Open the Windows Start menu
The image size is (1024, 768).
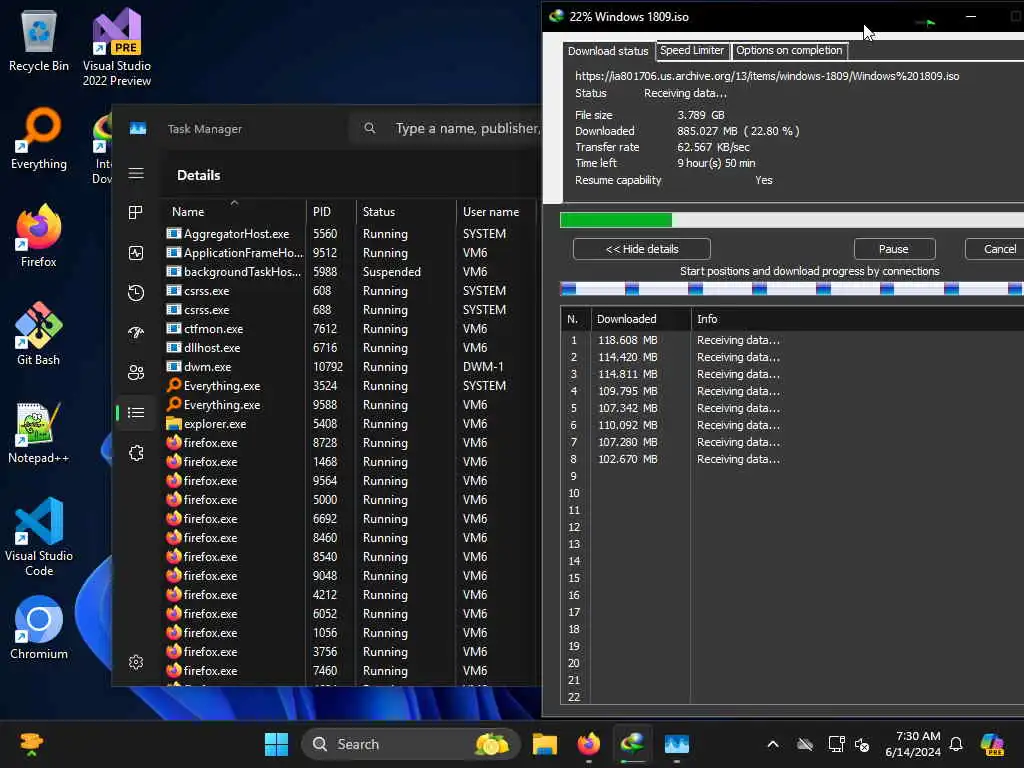[x=276, y=744]
